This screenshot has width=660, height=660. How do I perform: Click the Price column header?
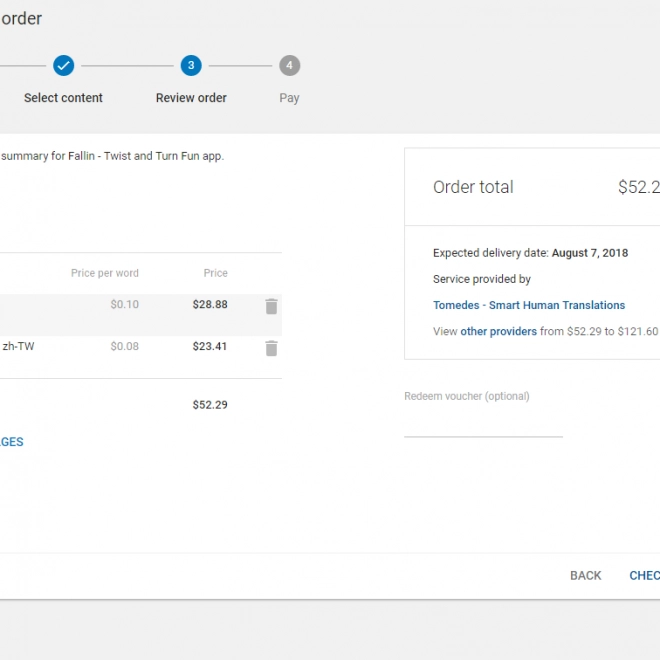pos(216,273)
